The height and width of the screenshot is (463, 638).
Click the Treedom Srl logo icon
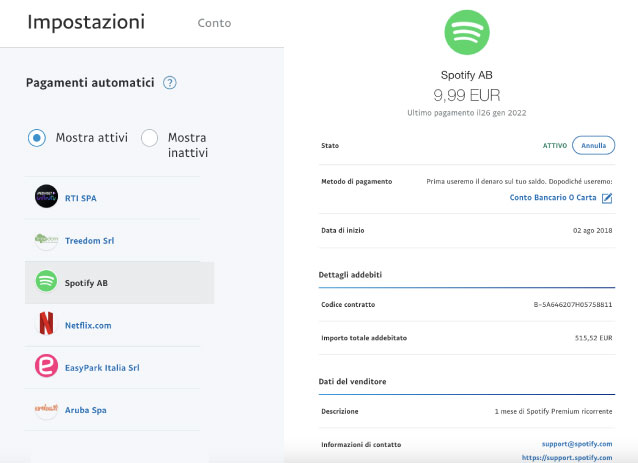[x=46, y=240]
